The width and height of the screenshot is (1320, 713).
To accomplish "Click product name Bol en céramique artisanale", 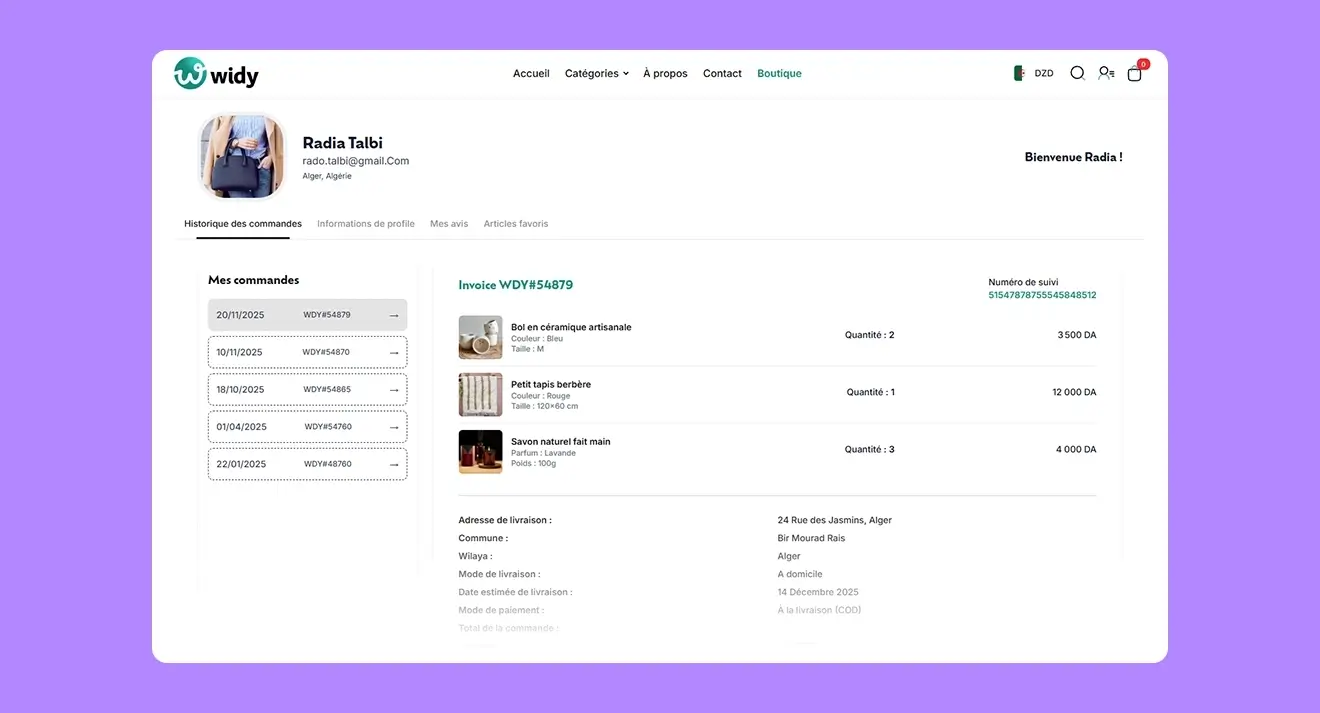I will tap(571, 327).
